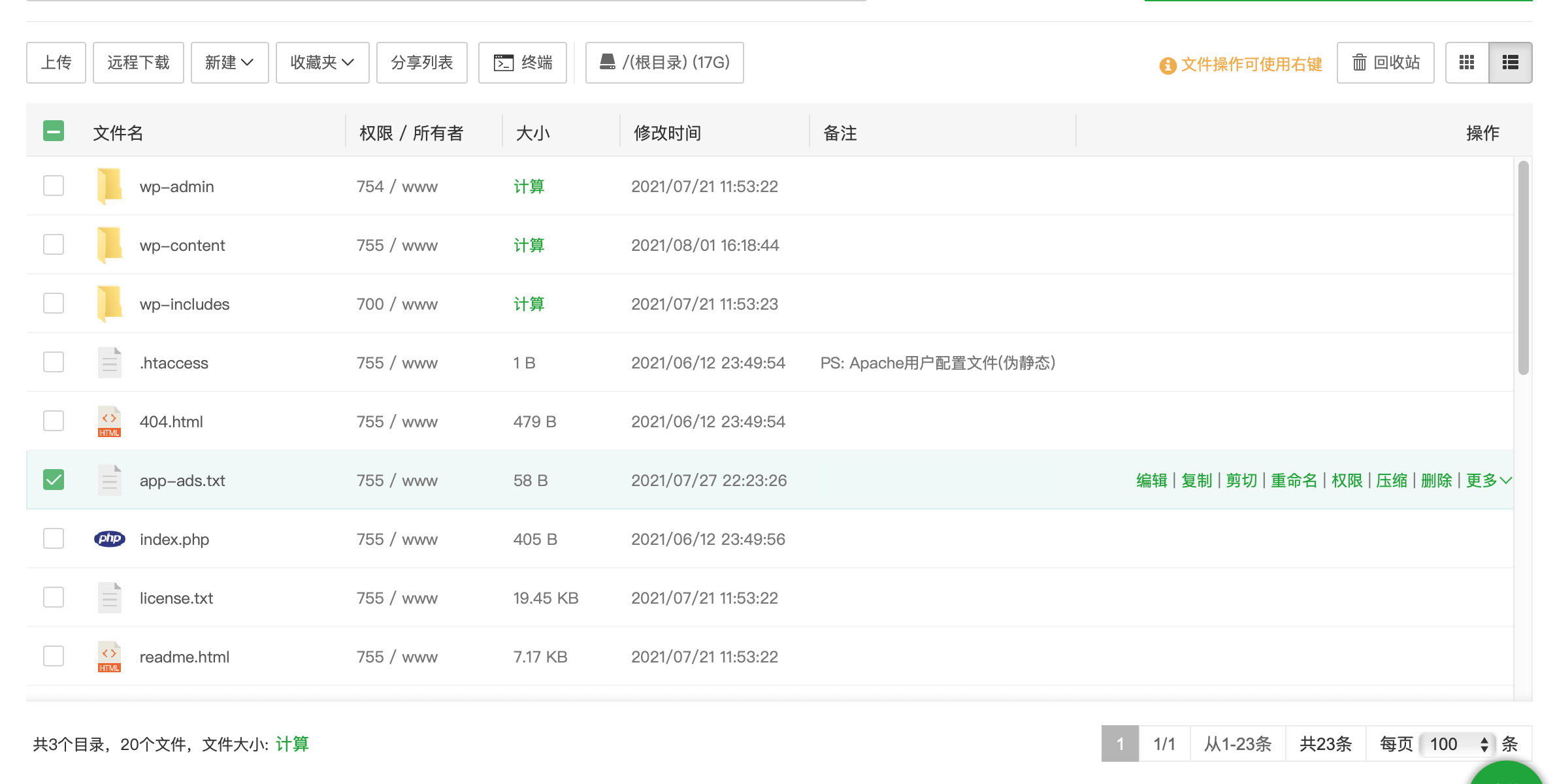The height and width of the screenshot is (784, 1555).
Task: Click 编辑 for app-ads.txt
Action: click(x=1152, y=481)
